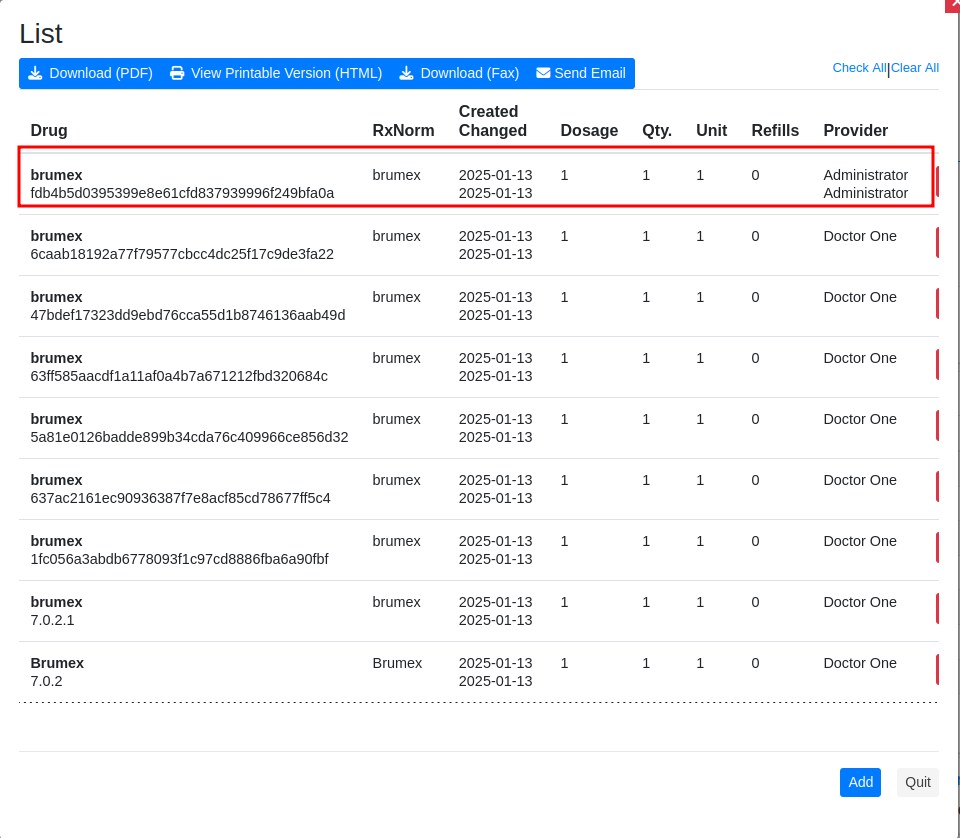Click the RxNorm column header
The height and width of the screenshot is (838, 960).
[x=403, y=130]
